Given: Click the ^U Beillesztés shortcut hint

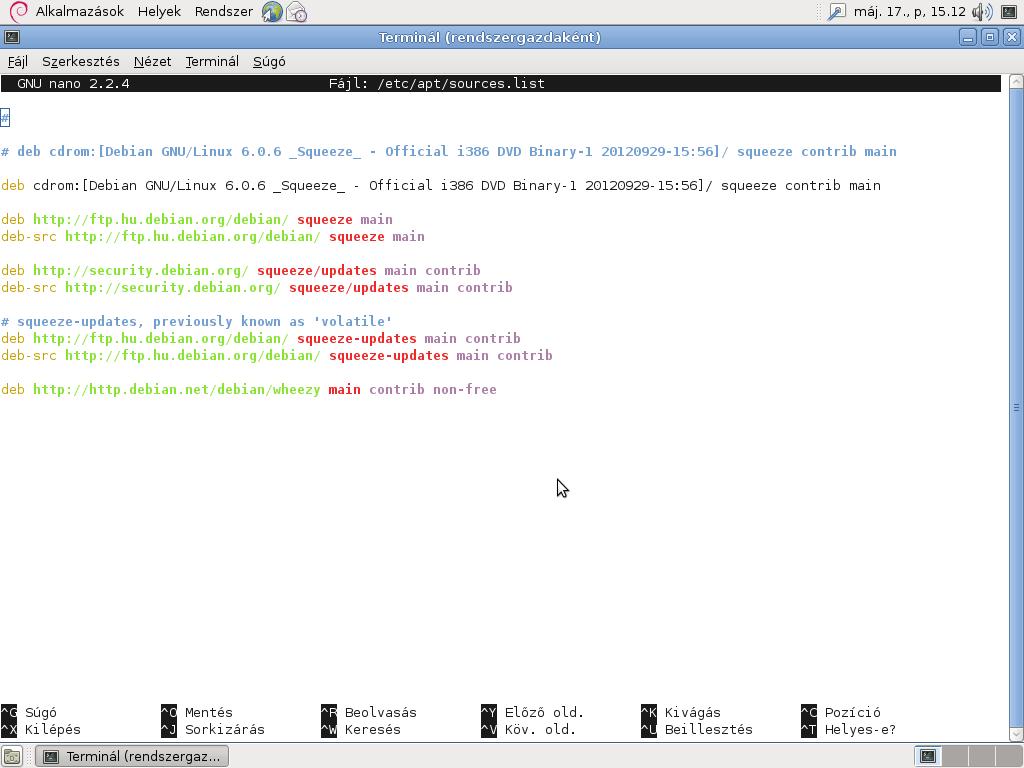Looking at the screenshot, I should (697, 729).
